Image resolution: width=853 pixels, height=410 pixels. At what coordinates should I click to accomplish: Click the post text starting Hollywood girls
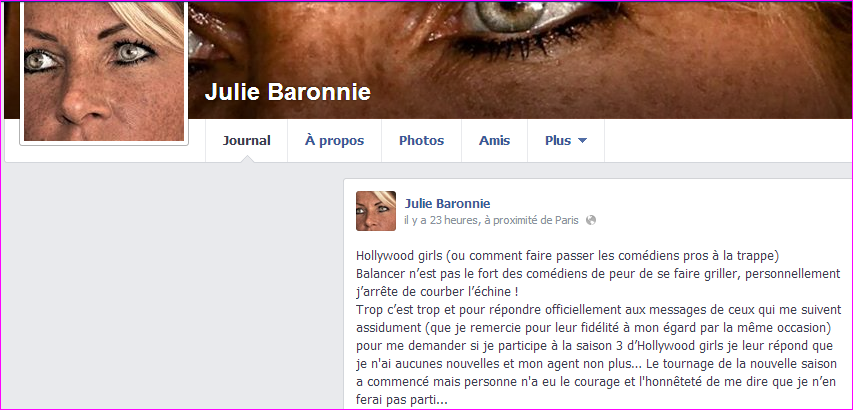click(596, 328)
